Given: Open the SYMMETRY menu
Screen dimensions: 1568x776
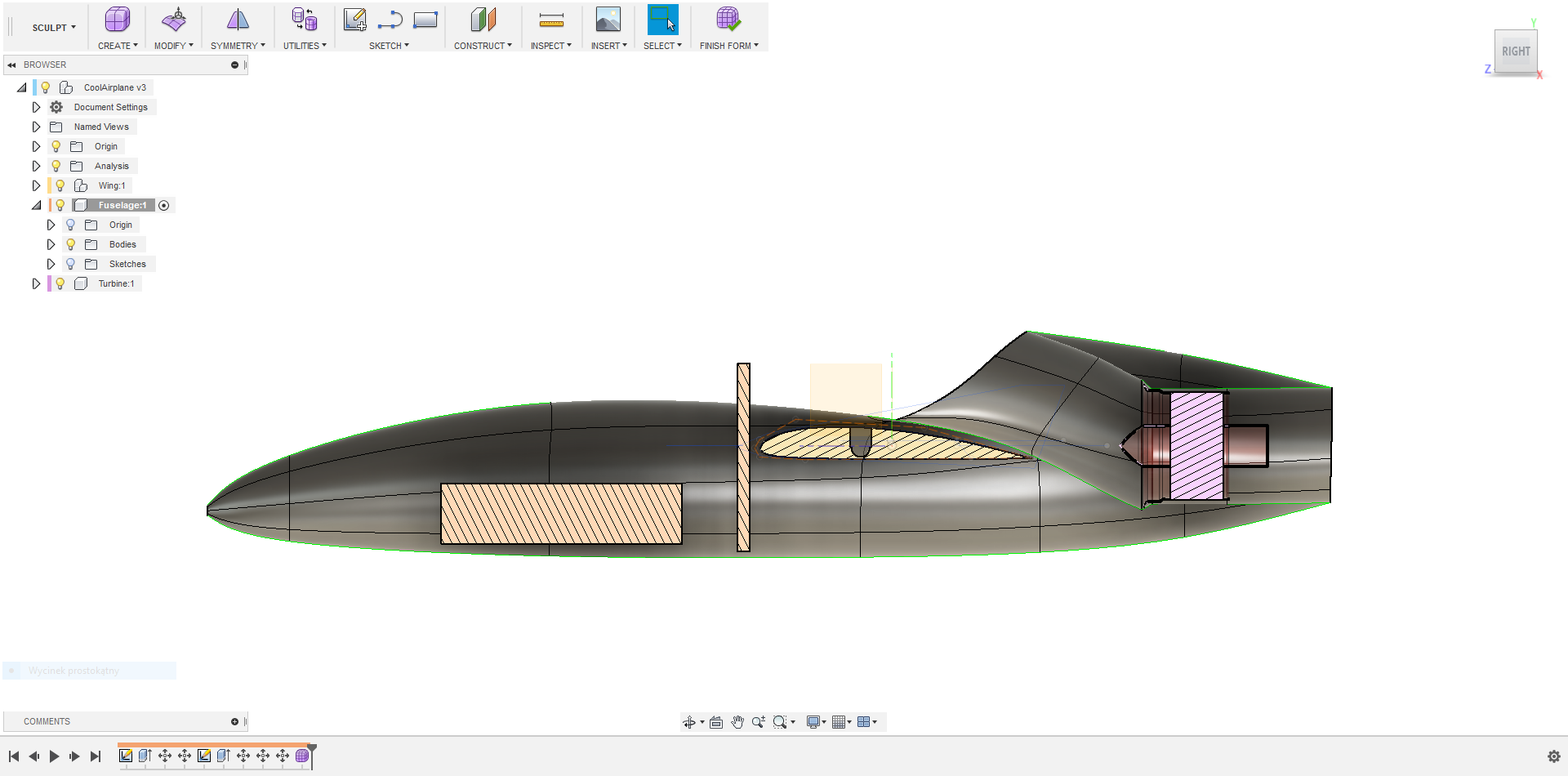Looking at the screenshot, I should click(x=238, y=46).
